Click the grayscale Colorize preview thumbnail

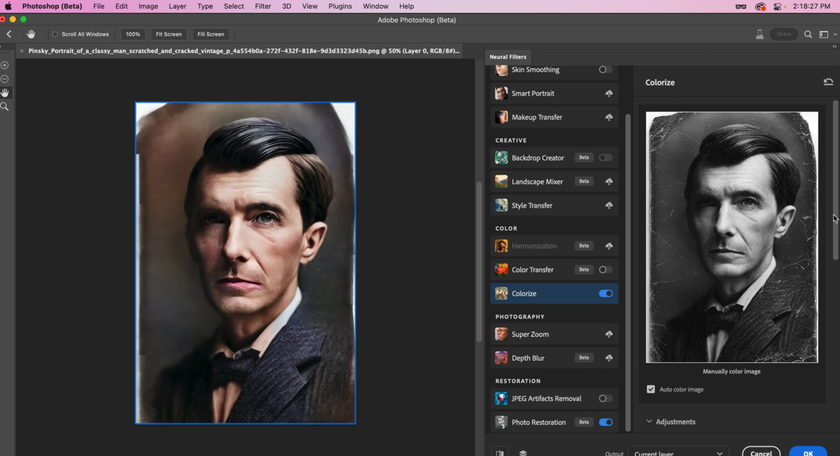tap(732, 237)
